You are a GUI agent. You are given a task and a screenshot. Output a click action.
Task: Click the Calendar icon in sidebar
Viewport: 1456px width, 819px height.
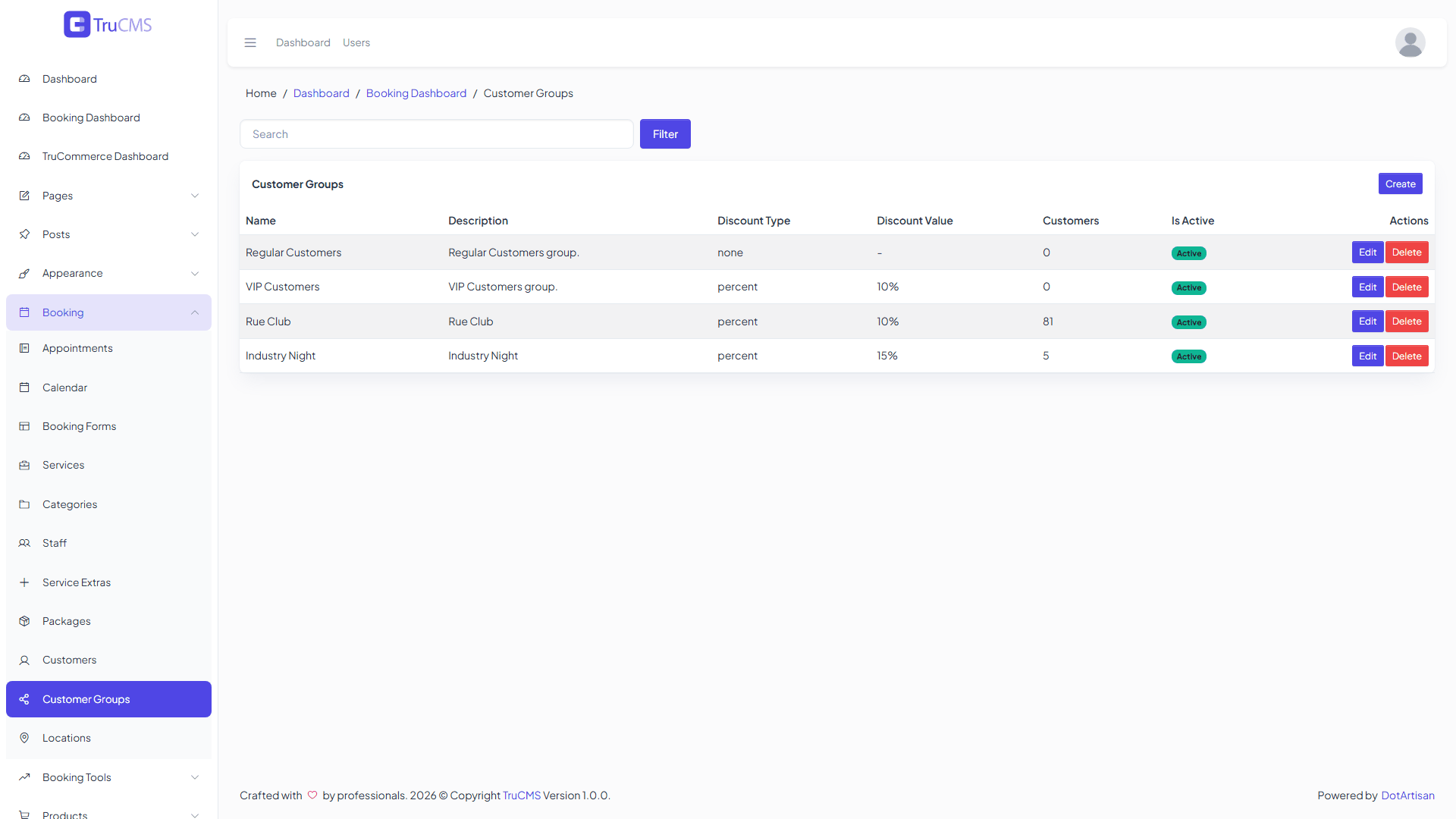[x=24, y=388]
